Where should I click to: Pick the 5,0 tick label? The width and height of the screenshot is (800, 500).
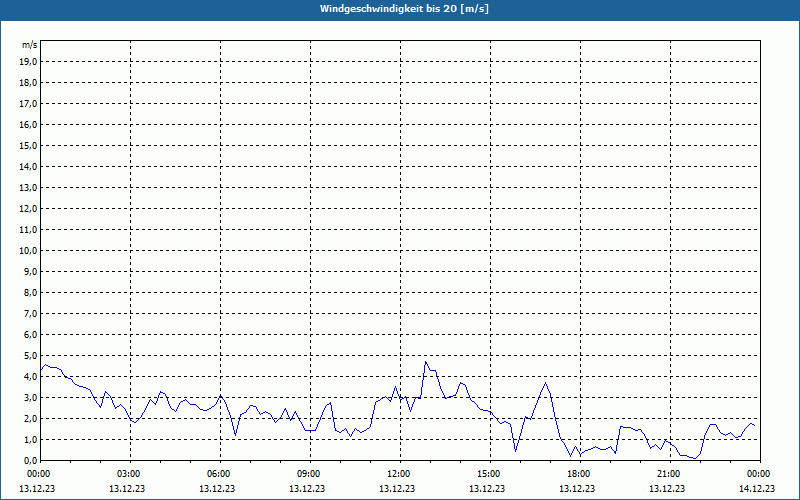[x=30, y=356]
